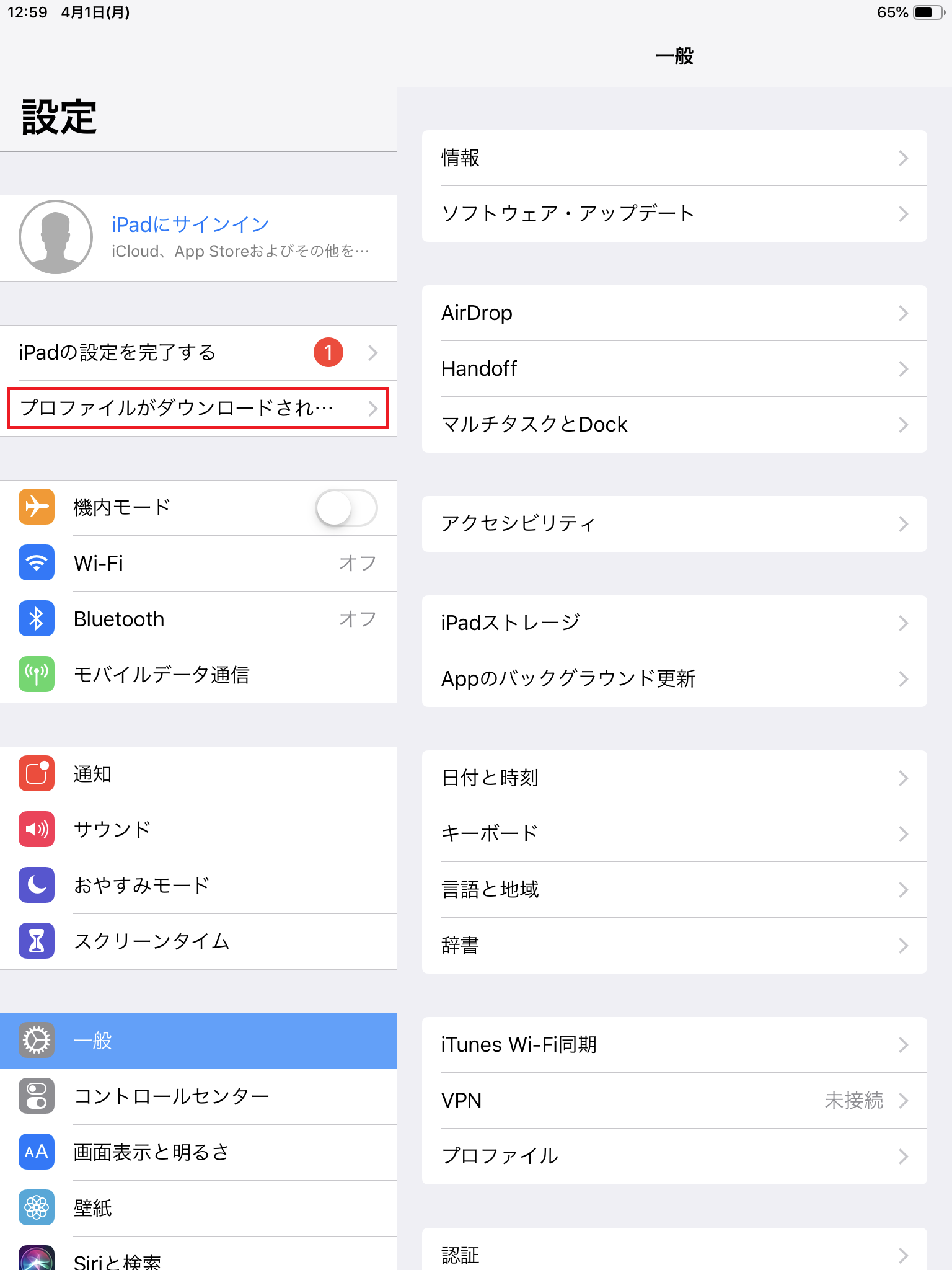Expand the iPadの設定を完了する chevron

click(372, 353)
